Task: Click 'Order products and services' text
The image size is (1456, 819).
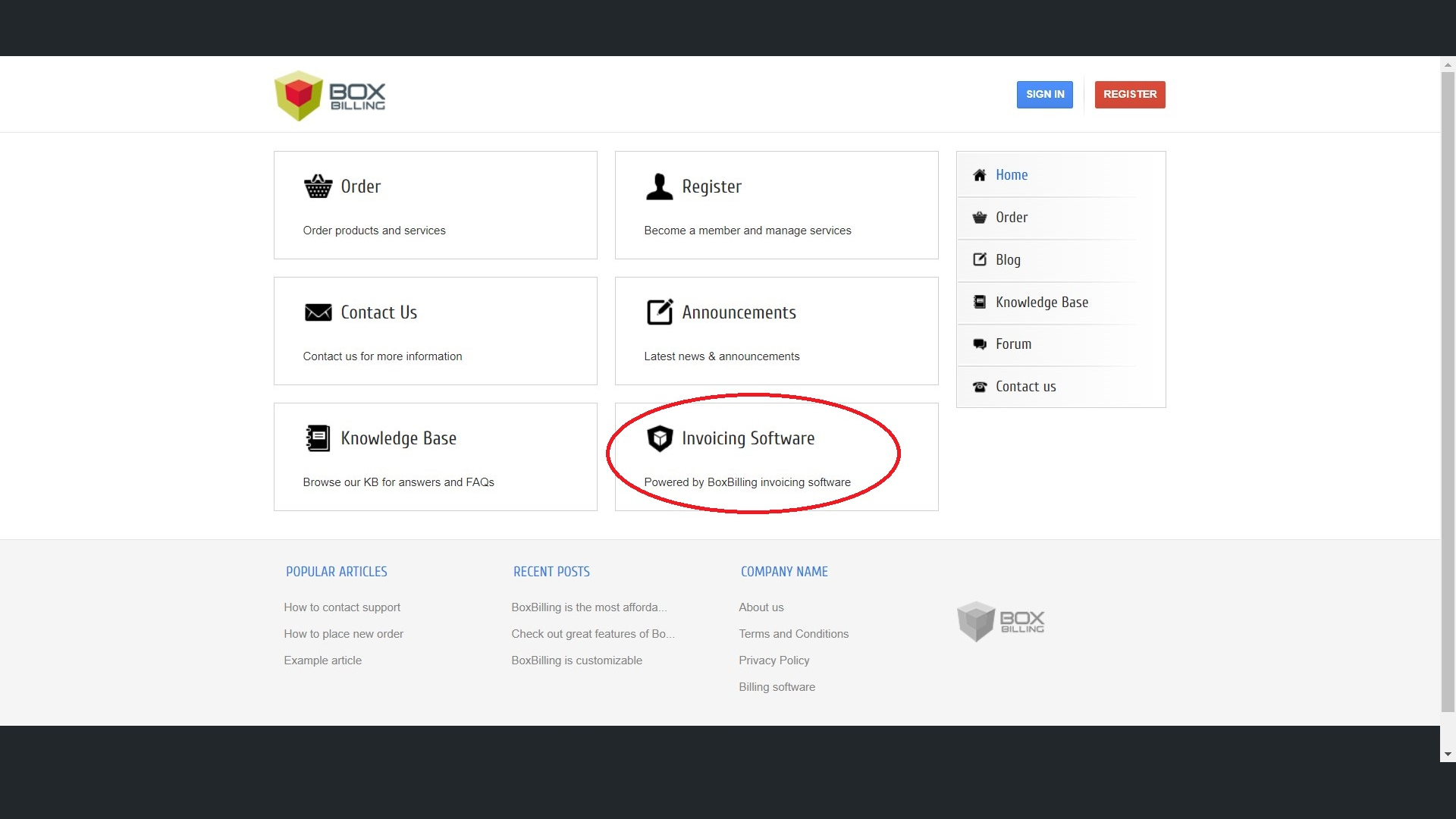Action: pos(374,231)
